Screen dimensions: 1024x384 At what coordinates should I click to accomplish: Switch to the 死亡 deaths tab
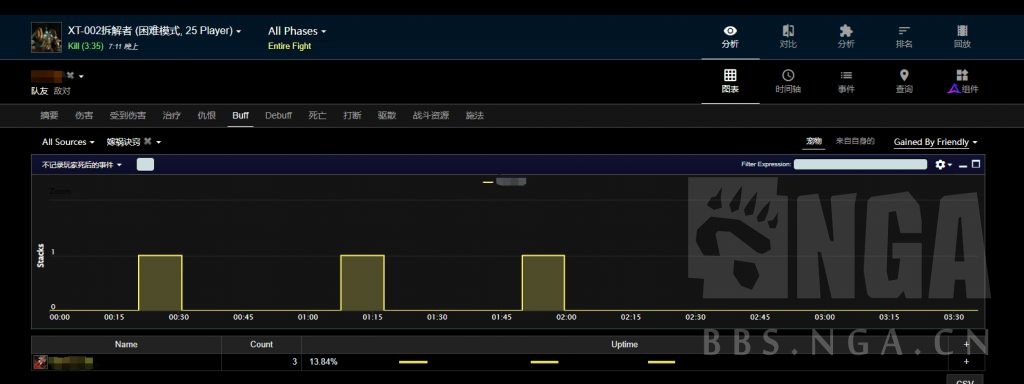(317, 116)
